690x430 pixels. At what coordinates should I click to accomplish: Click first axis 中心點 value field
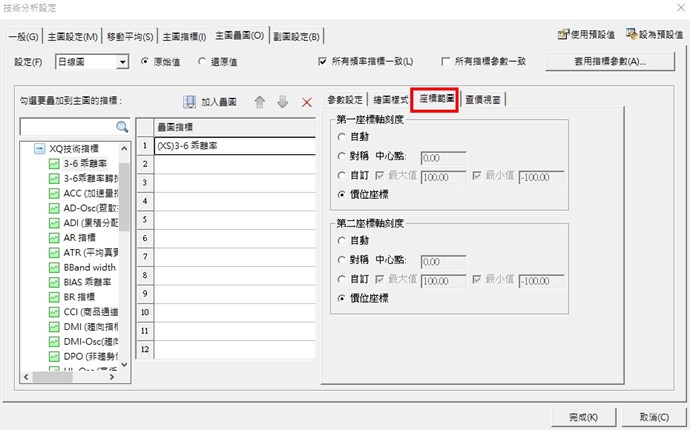coord(443,158)
